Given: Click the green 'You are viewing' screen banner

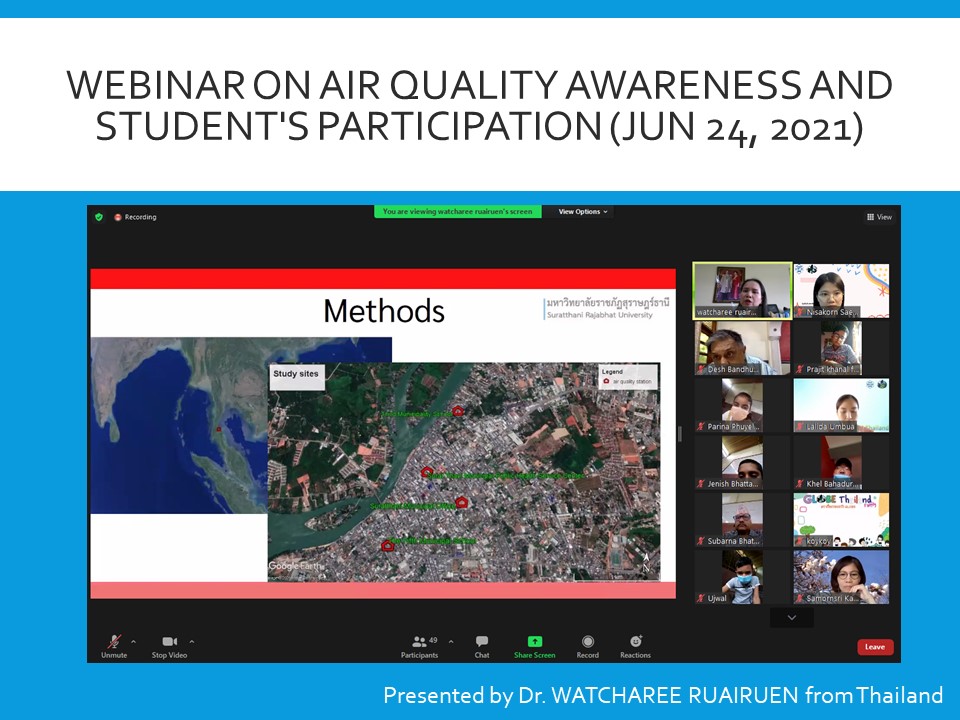Looking at the screenshot, I should [457, 212].
